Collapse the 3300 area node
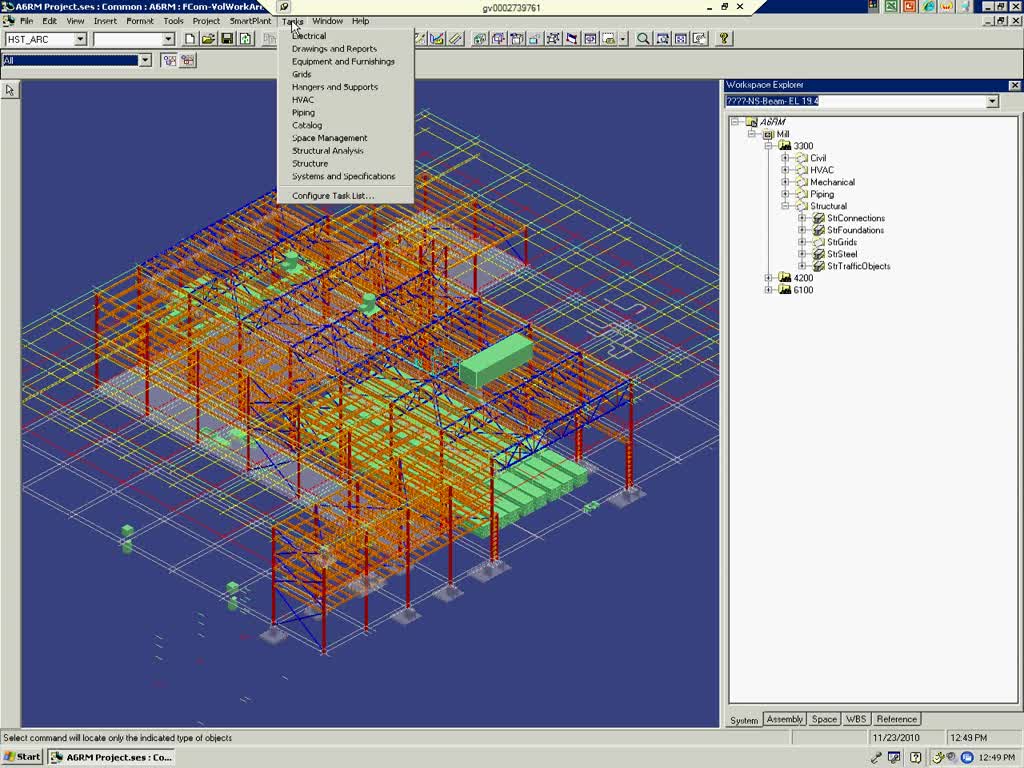This screenshot has height=768, width=1024. [x=768, y=146]
